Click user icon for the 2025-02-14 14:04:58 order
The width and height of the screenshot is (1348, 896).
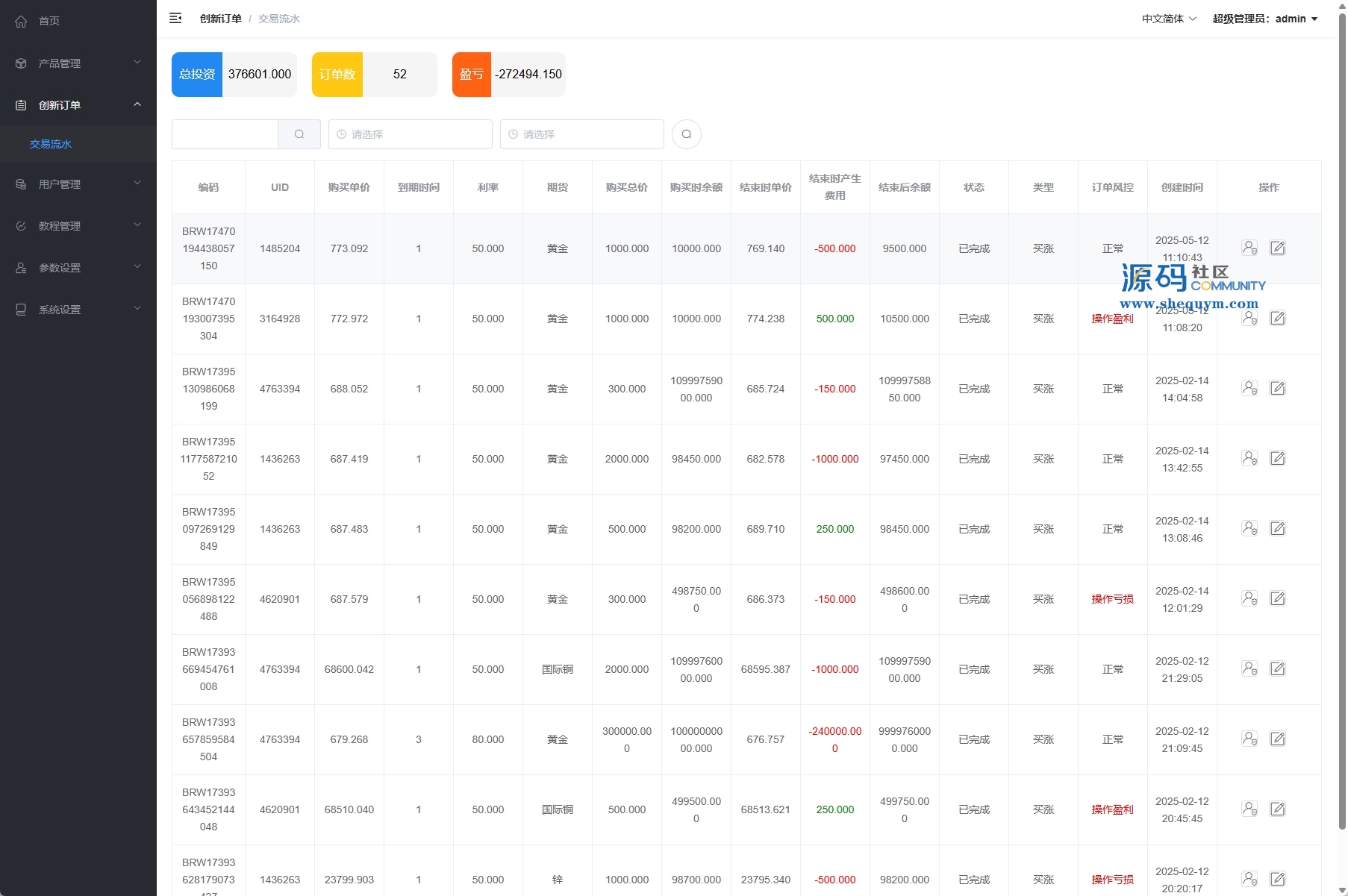coord(1249,388)
